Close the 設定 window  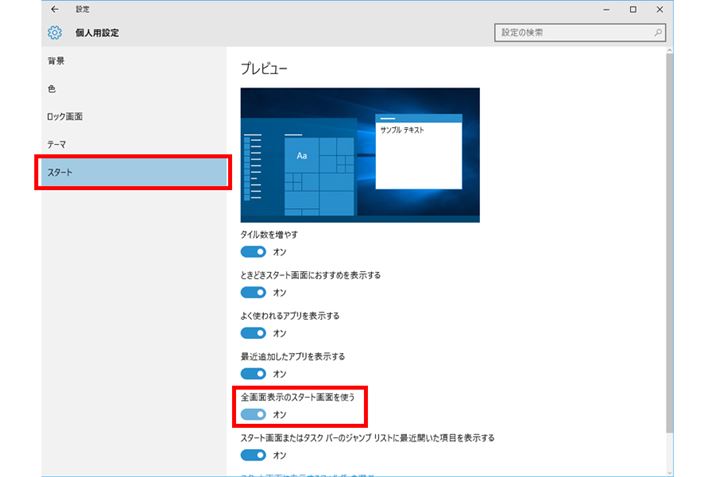(x=661, y=9)
